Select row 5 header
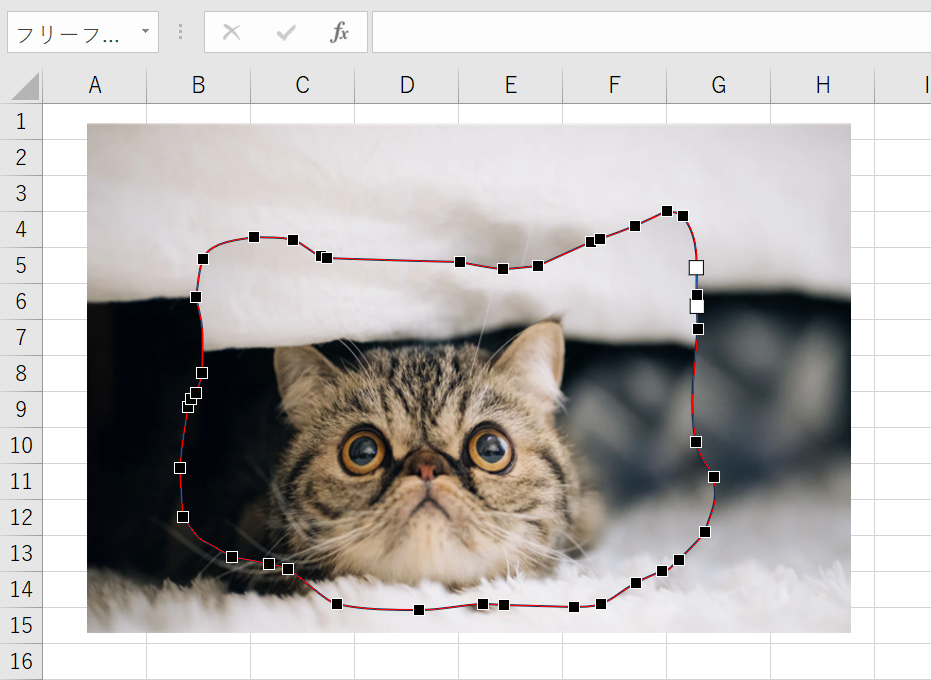Image resolution: width=931 pixels, height=680 pixels. (x=21, y=265)
